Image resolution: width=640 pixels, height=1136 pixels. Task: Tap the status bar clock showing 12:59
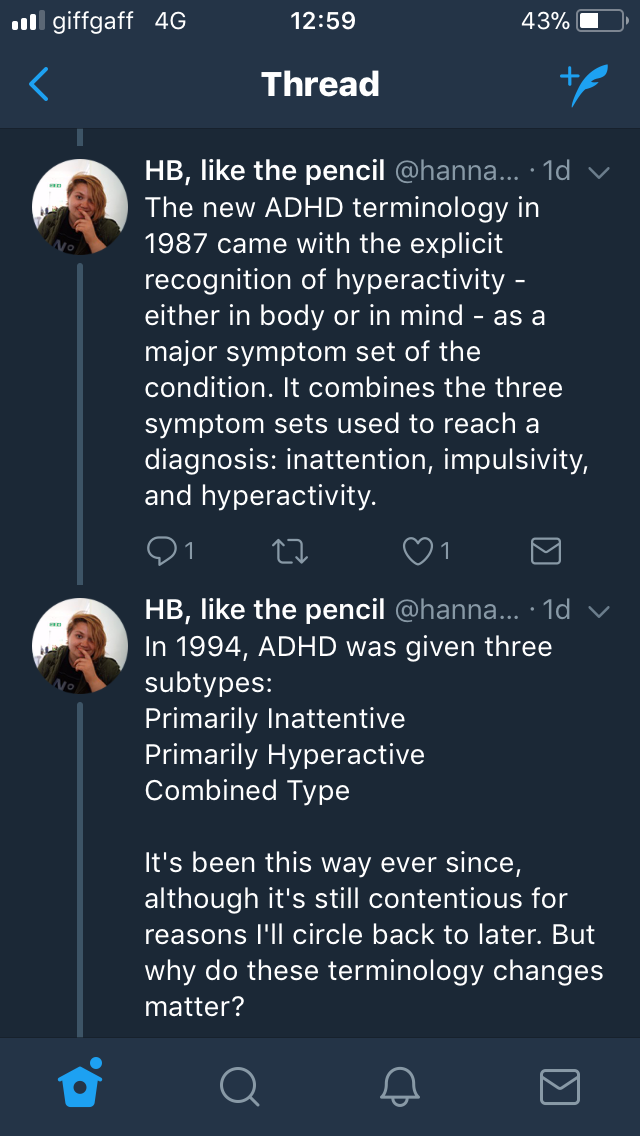click(320, 21)
